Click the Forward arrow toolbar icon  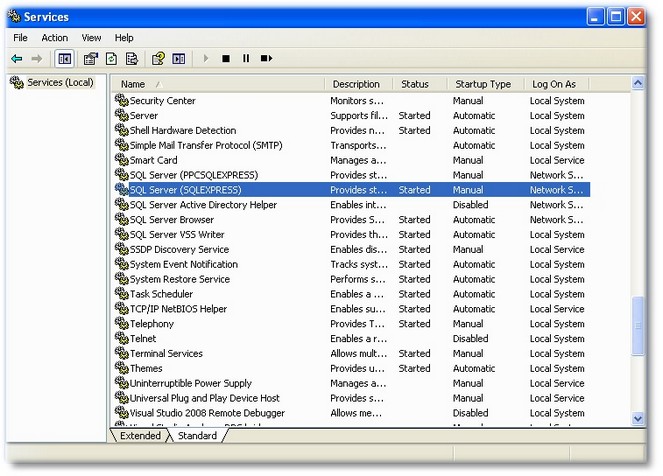37,58
